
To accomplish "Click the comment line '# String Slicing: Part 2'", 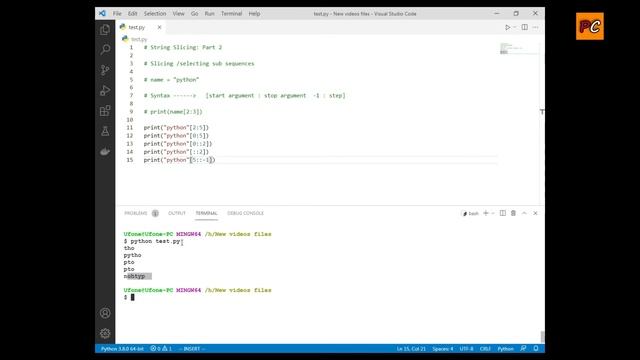I will pos(183,47).
